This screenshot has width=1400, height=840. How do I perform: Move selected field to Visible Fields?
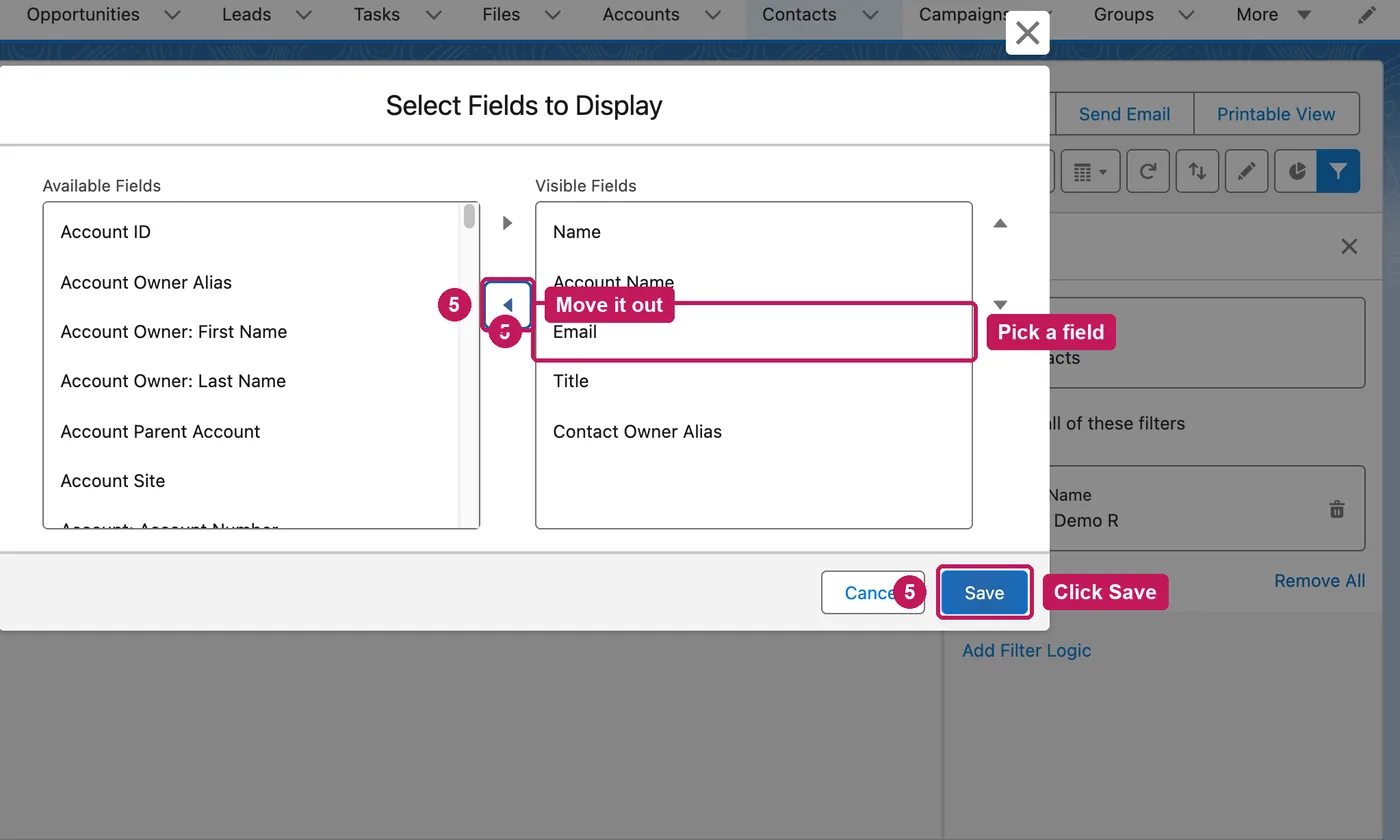coord(507,223)
